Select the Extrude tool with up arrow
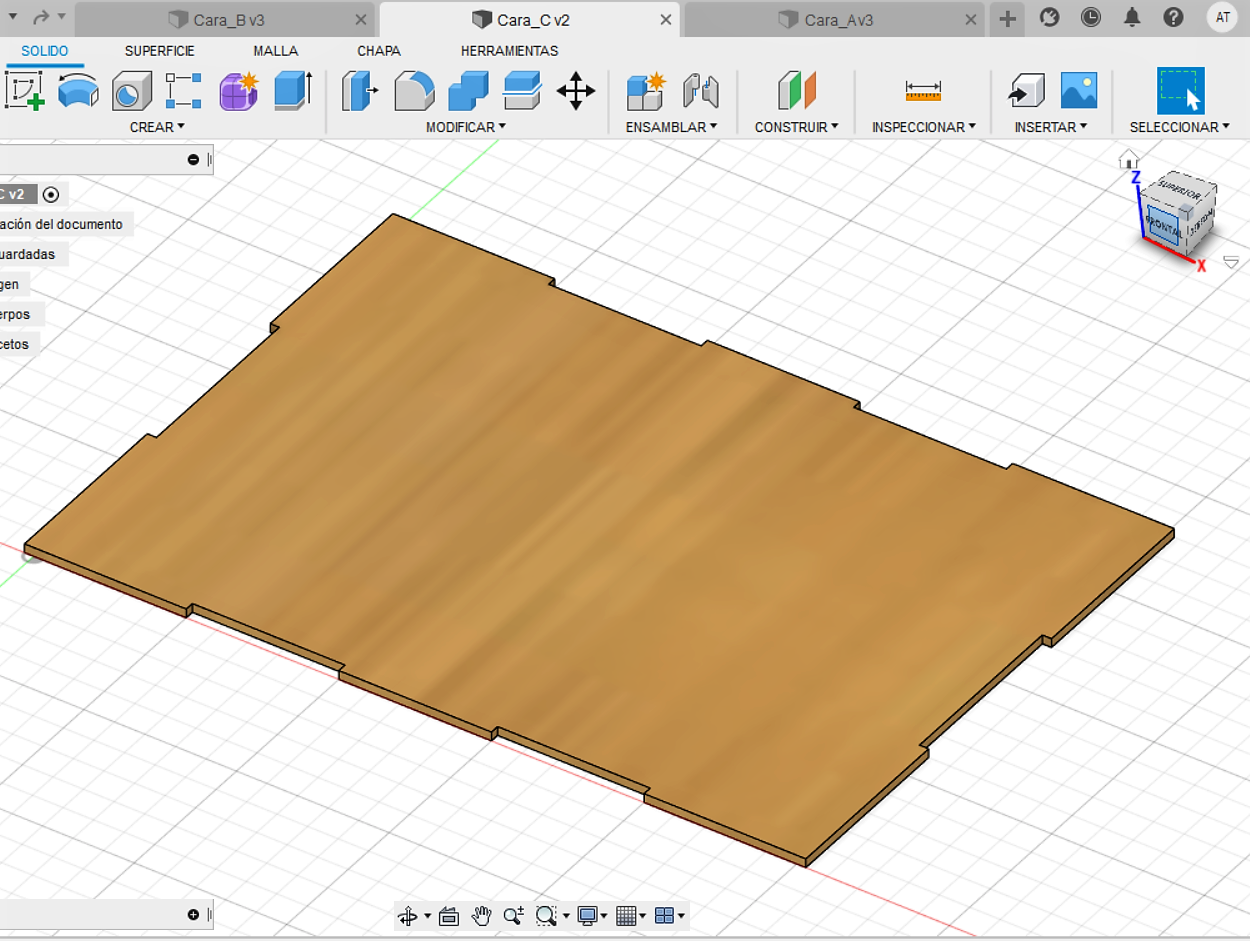The height and width of the screenshot is (941, 1250). click(x=293, y=90)
